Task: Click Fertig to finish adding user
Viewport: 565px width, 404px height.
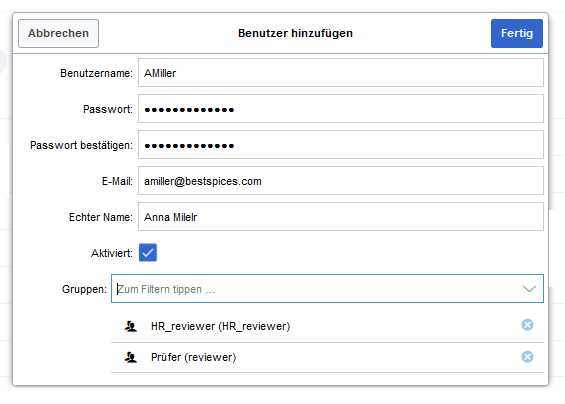Action: click(517, 34)
